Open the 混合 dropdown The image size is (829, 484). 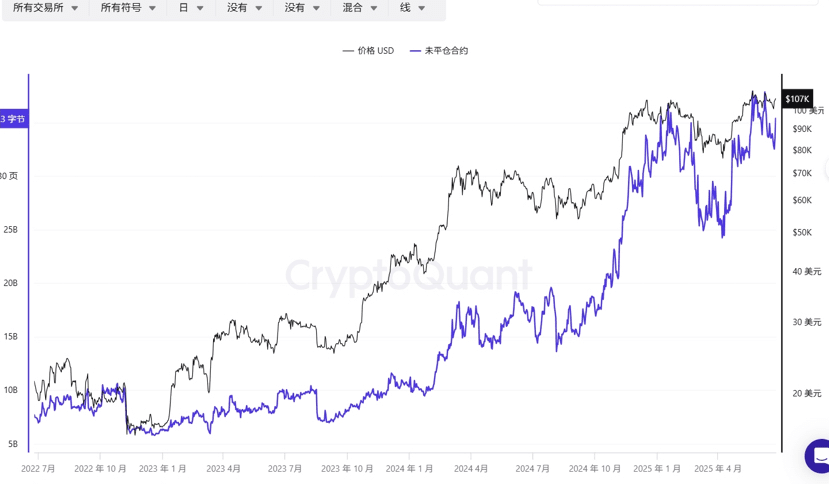click(360, 8)
